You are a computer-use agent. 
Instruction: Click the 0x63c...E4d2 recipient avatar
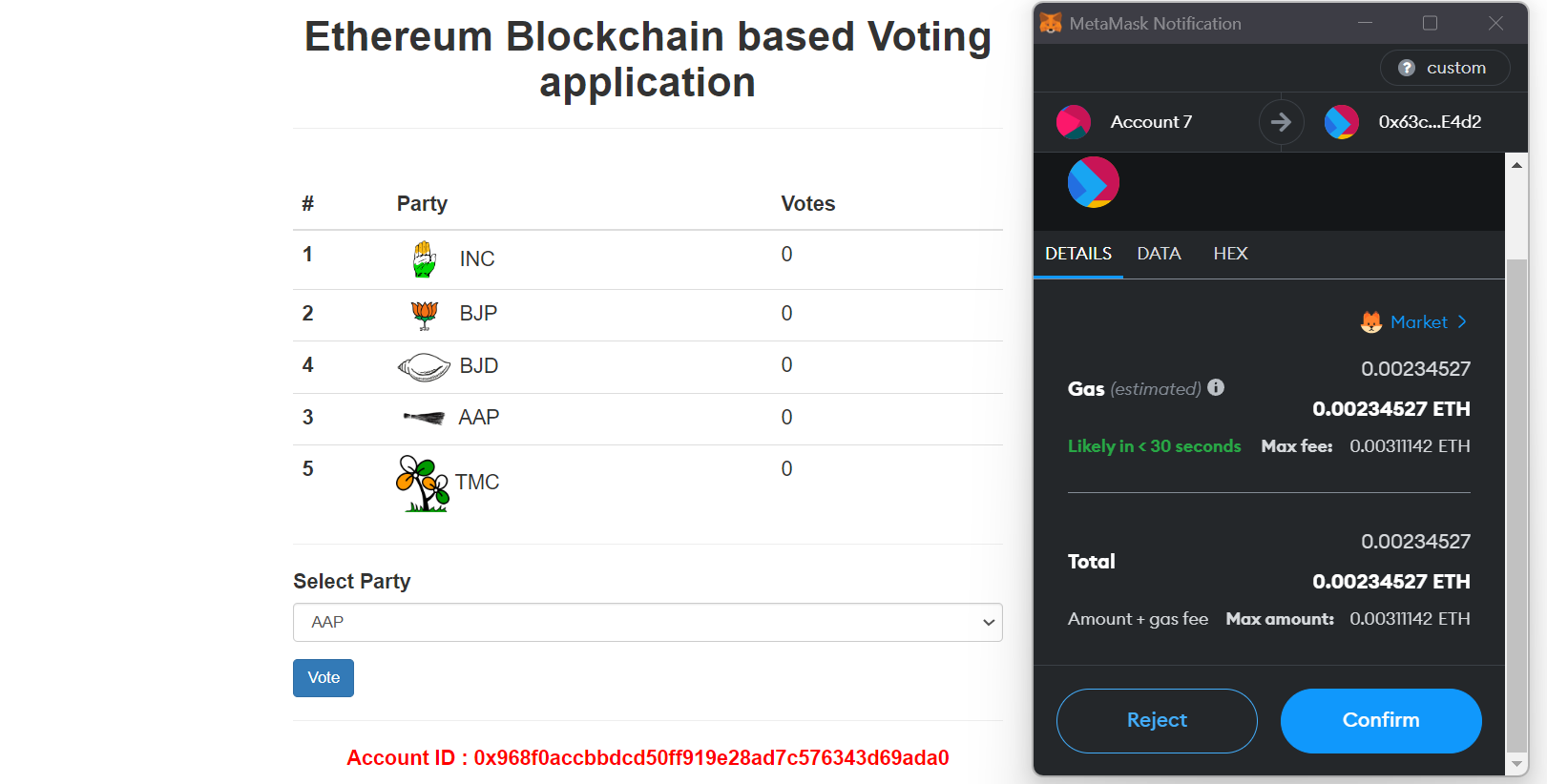(1341, 122)
